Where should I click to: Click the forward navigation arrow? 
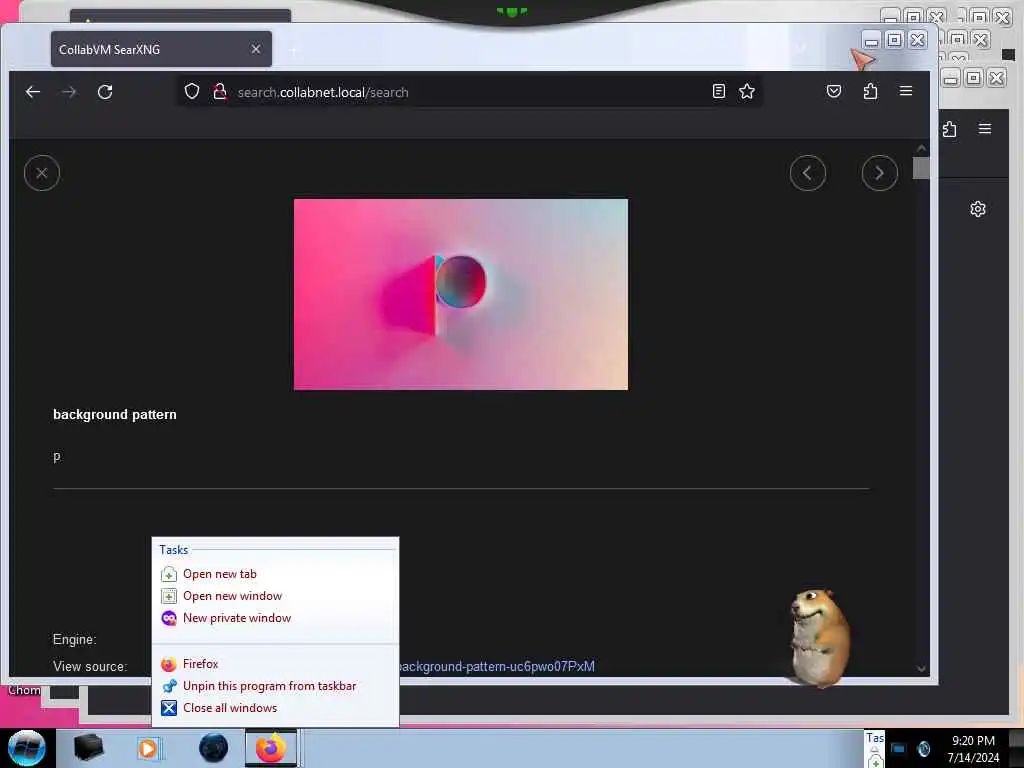[x=69, y=92]
